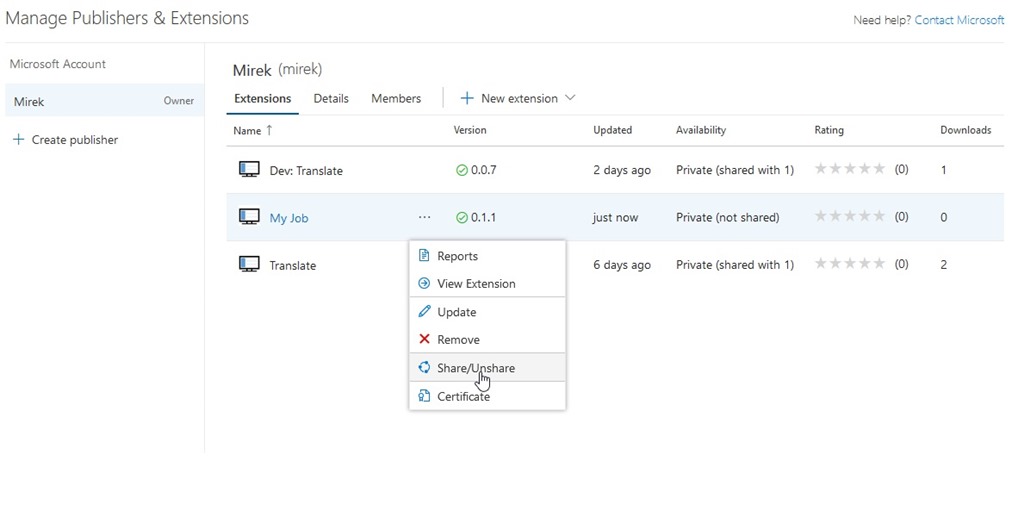Click the monitor icon beside Dev: Translate
The image size is (1024, 517).
click(x=249, y=170)
